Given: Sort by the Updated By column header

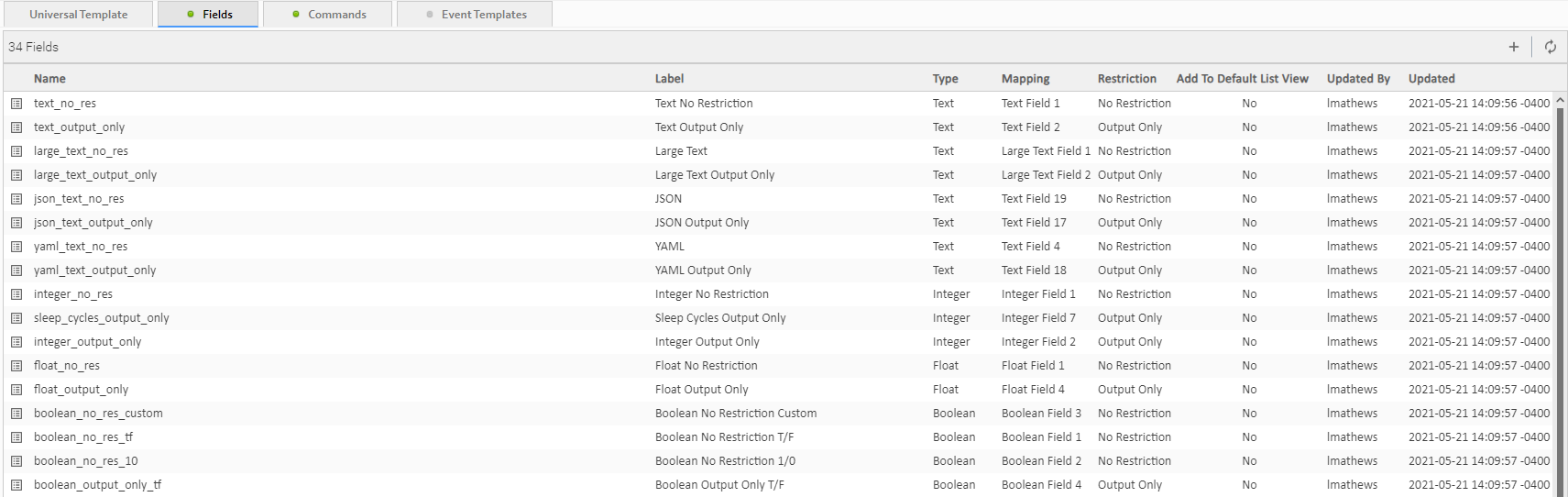Looking at the screenshot, I should pyautogui.click(x=1357, y=79).
